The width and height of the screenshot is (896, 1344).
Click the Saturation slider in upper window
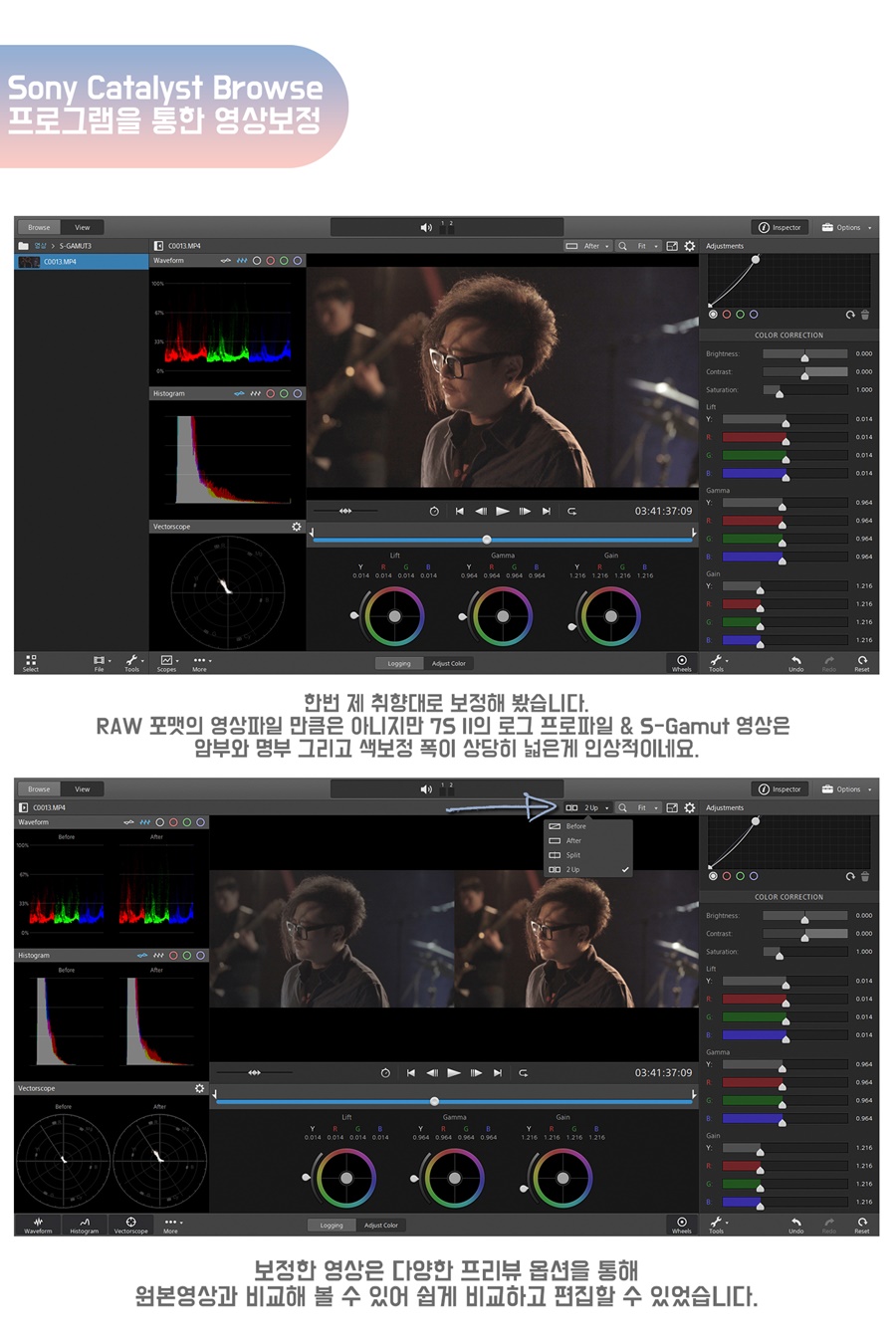805,390
